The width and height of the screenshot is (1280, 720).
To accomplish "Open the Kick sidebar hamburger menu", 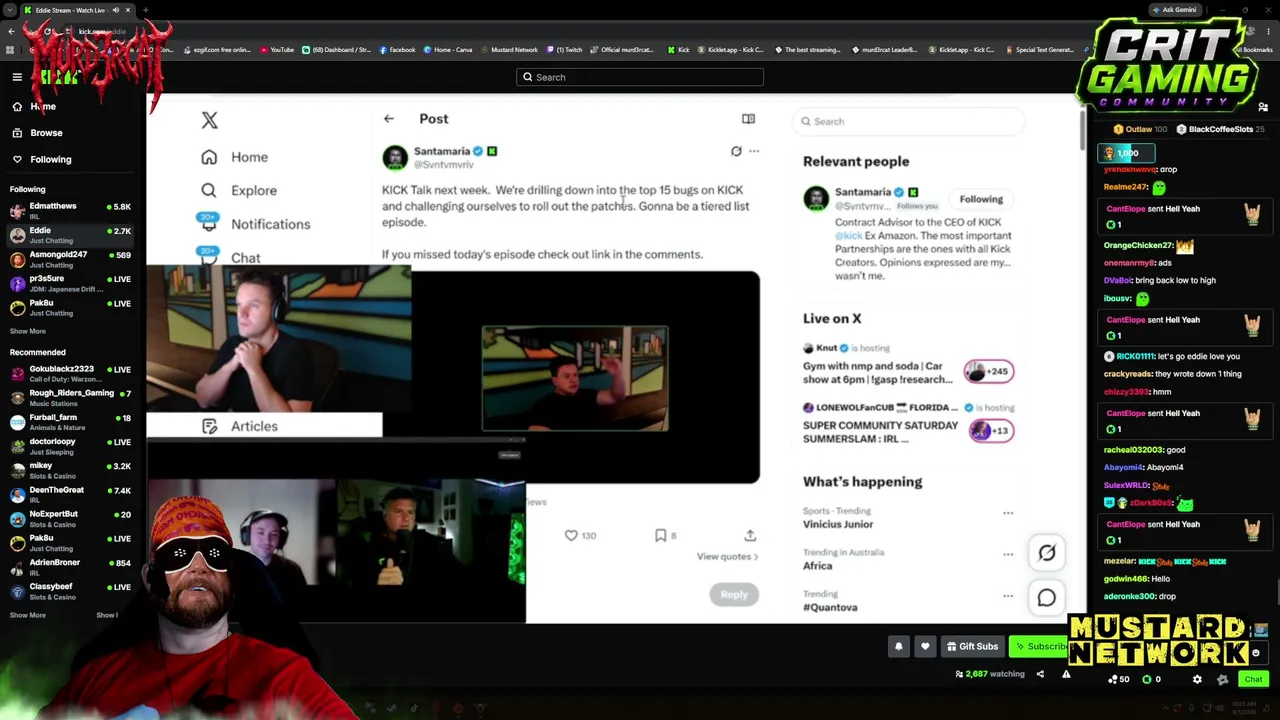I will [x=17, y=77].
